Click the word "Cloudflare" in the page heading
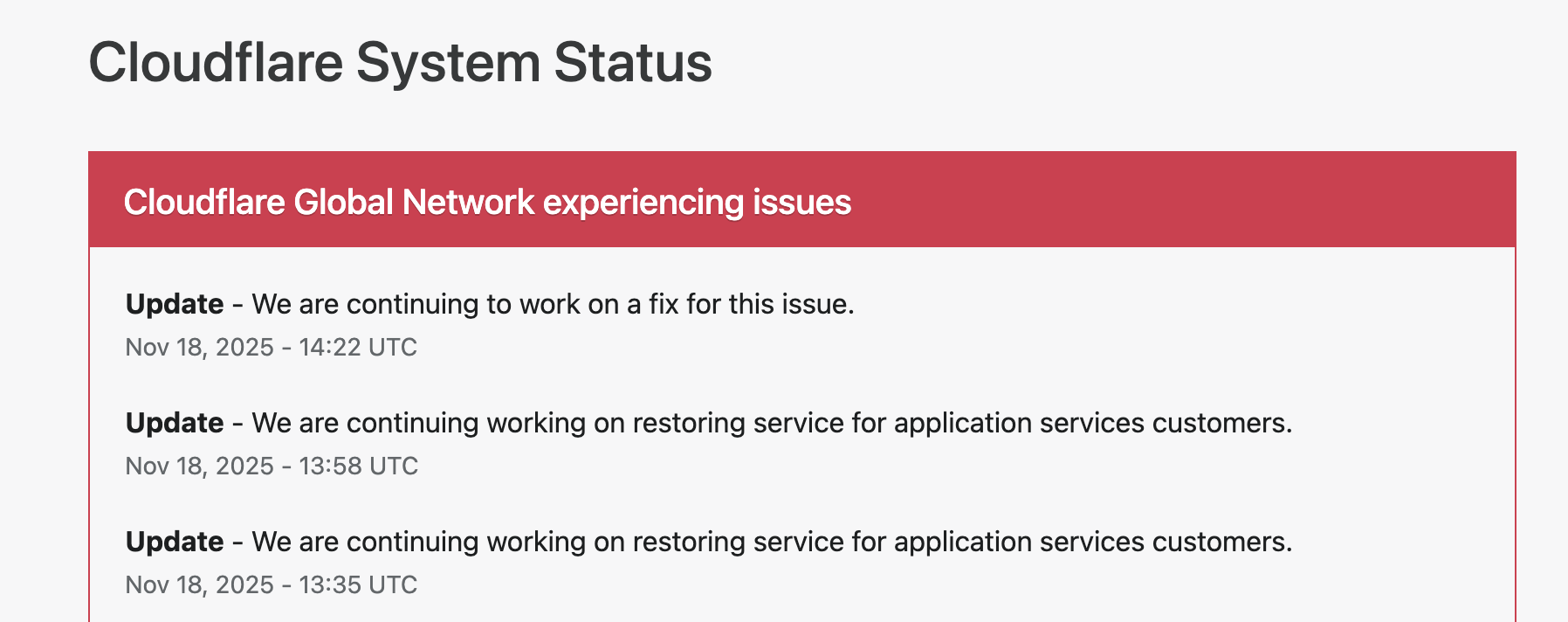Viewport: 1568px width, 622px height. click(216, 63)
